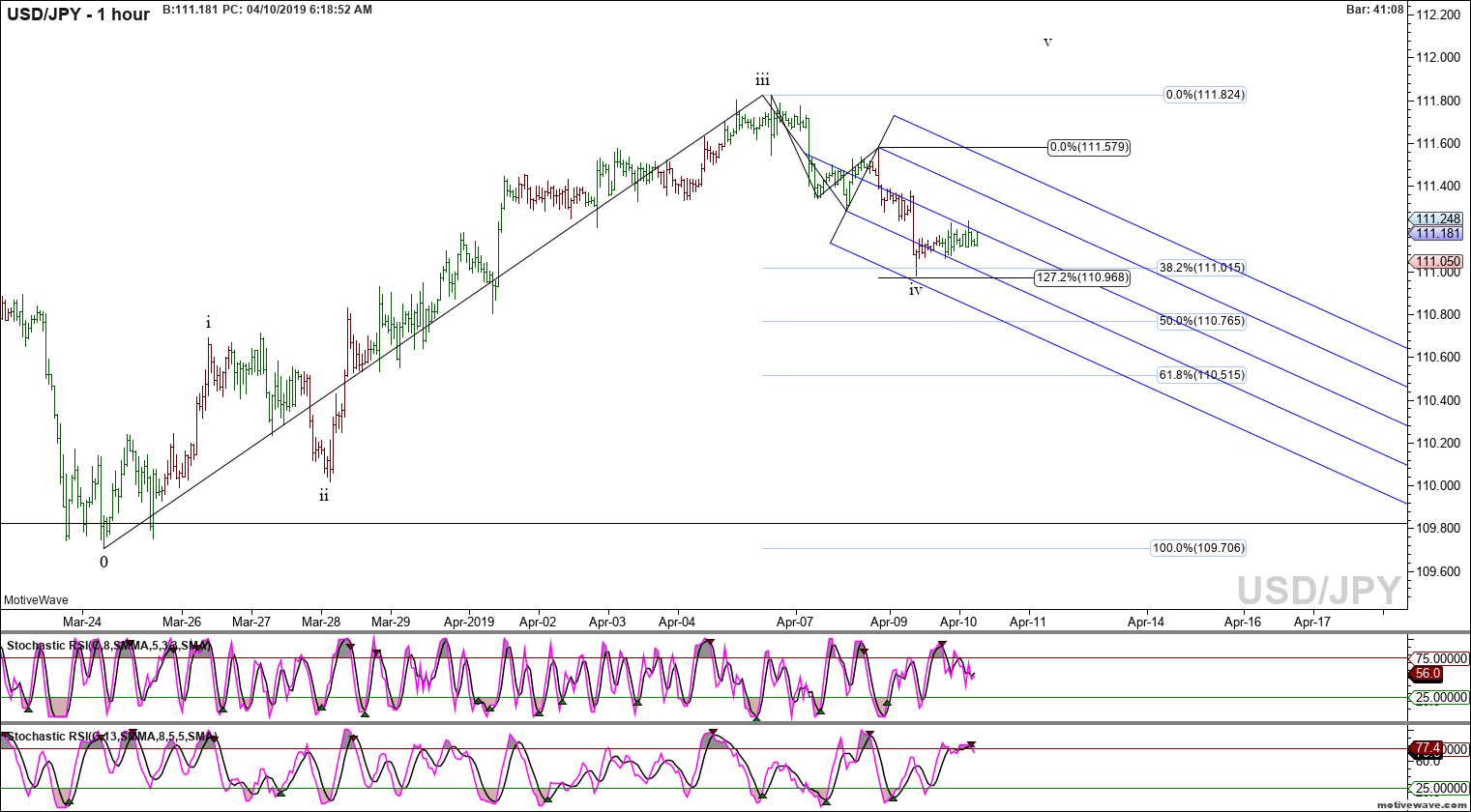The height and width of the screenshot is (812, 1471).
Task: Select Elliott wave label ii
Action: click(x=324, y=496)
